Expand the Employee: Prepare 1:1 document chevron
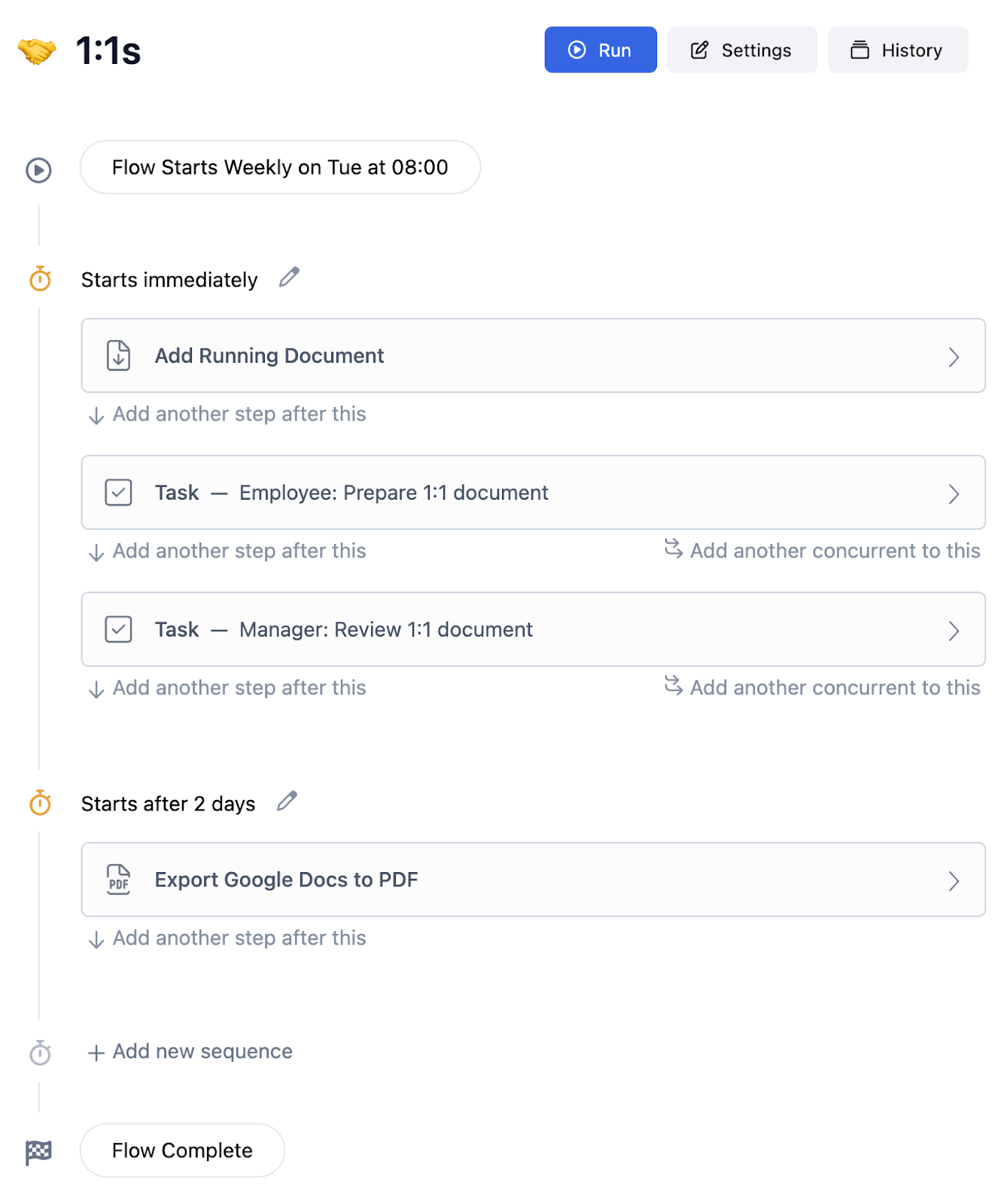The height and width of the screenshot is (1204, 995). coord(954,494)
